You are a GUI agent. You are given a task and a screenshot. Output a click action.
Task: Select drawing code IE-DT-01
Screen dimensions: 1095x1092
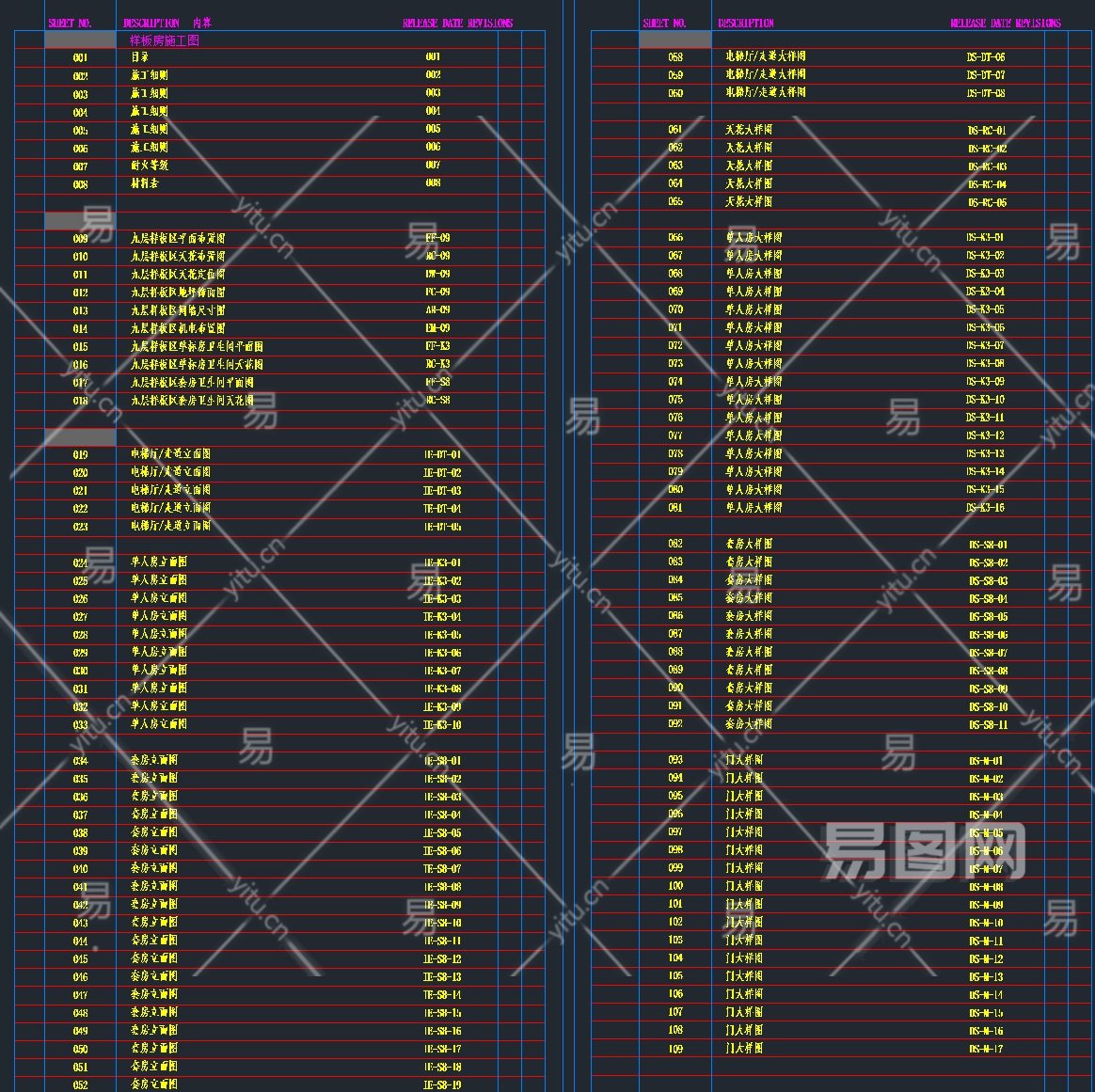pos(442,454)
